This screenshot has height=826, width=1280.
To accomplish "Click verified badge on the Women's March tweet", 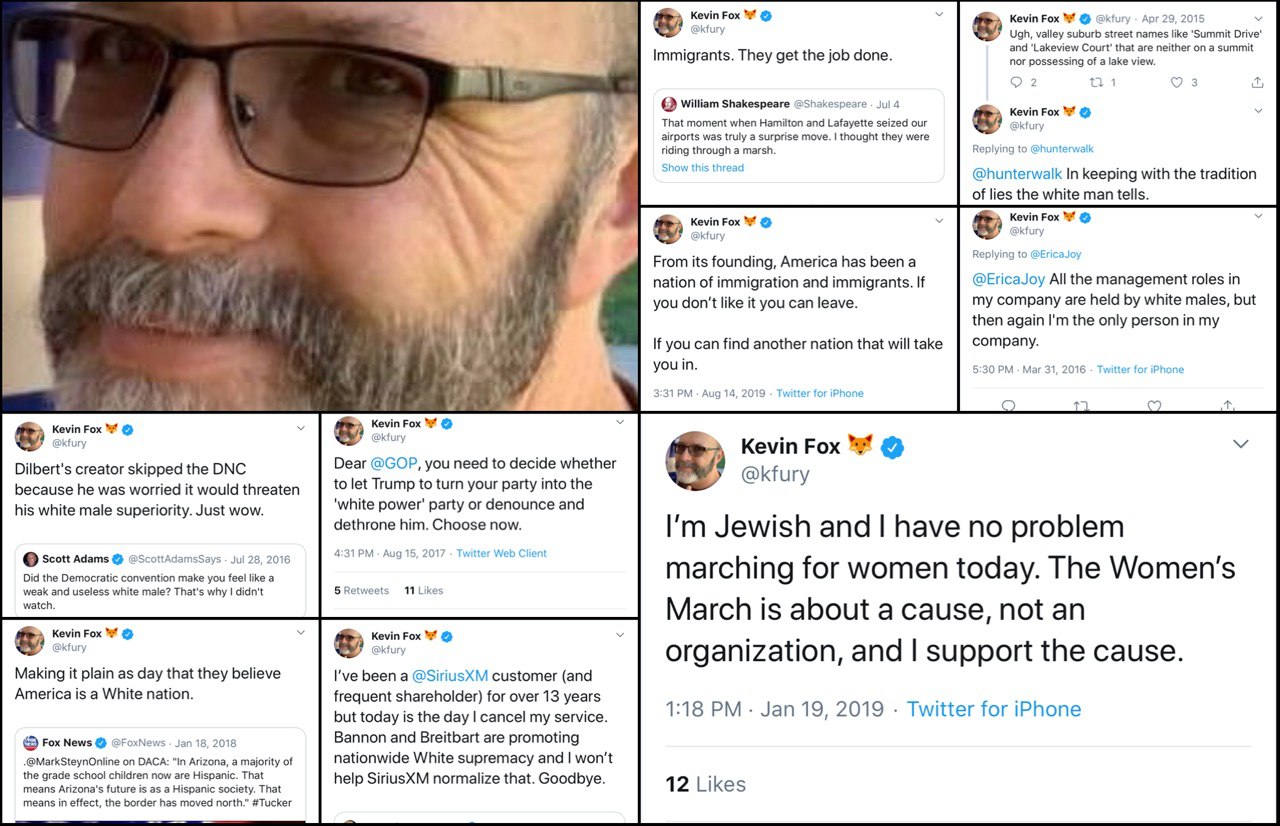I will click(x=892, y=447).
